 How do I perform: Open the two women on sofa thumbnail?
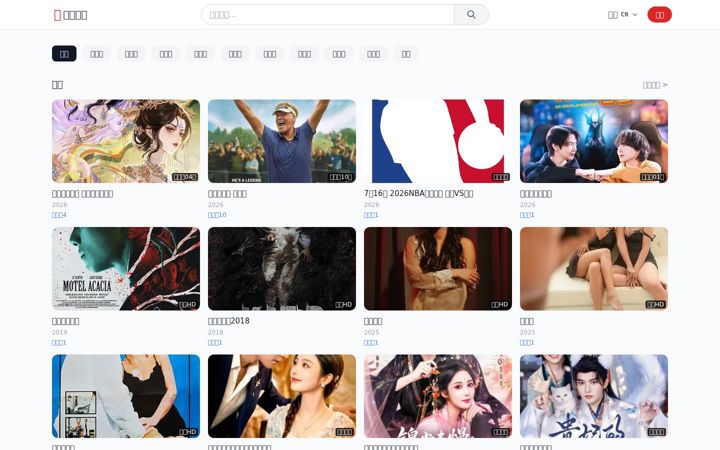point(594,269)
